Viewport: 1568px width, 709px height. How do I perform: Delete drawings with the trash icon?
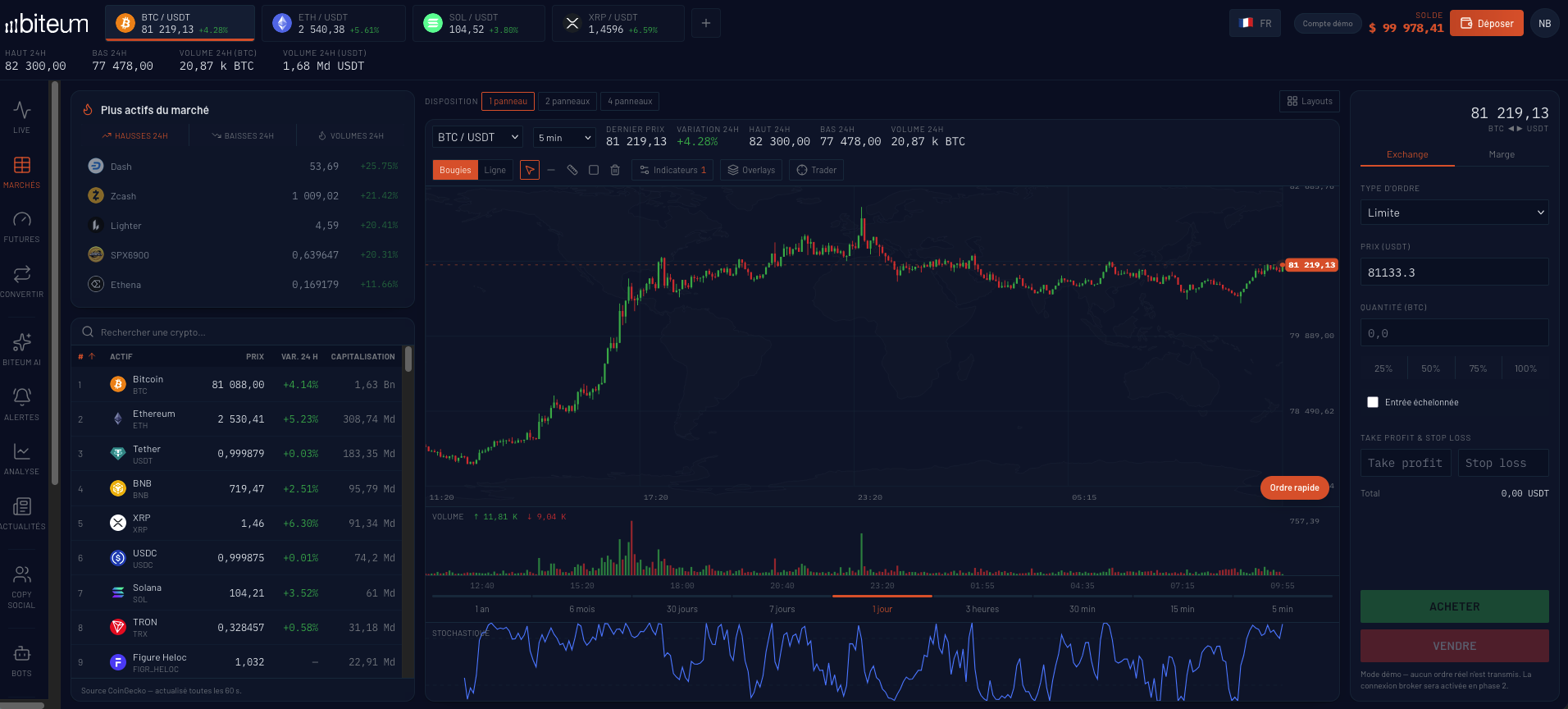(615, 170)
